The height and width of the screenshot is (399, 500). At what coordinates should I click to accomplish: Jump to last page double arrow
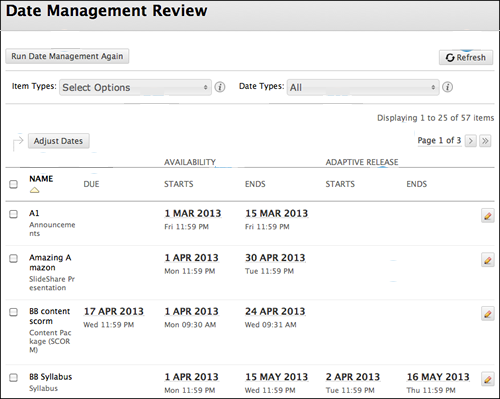coord(485,141)
